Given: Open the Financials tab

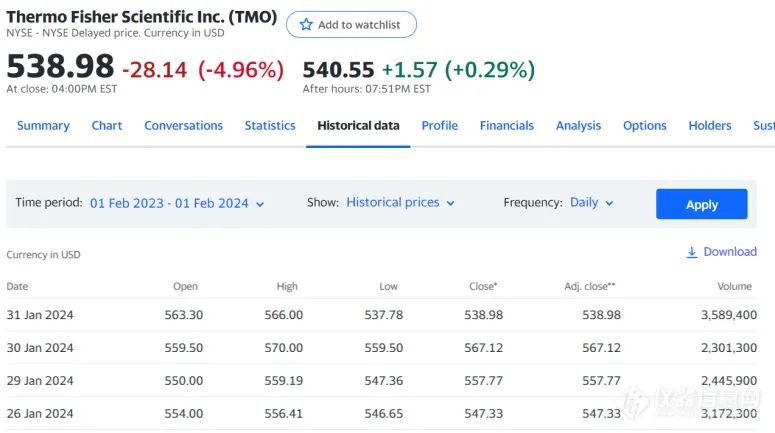Looking at the screenshot, I should [506, 126].
